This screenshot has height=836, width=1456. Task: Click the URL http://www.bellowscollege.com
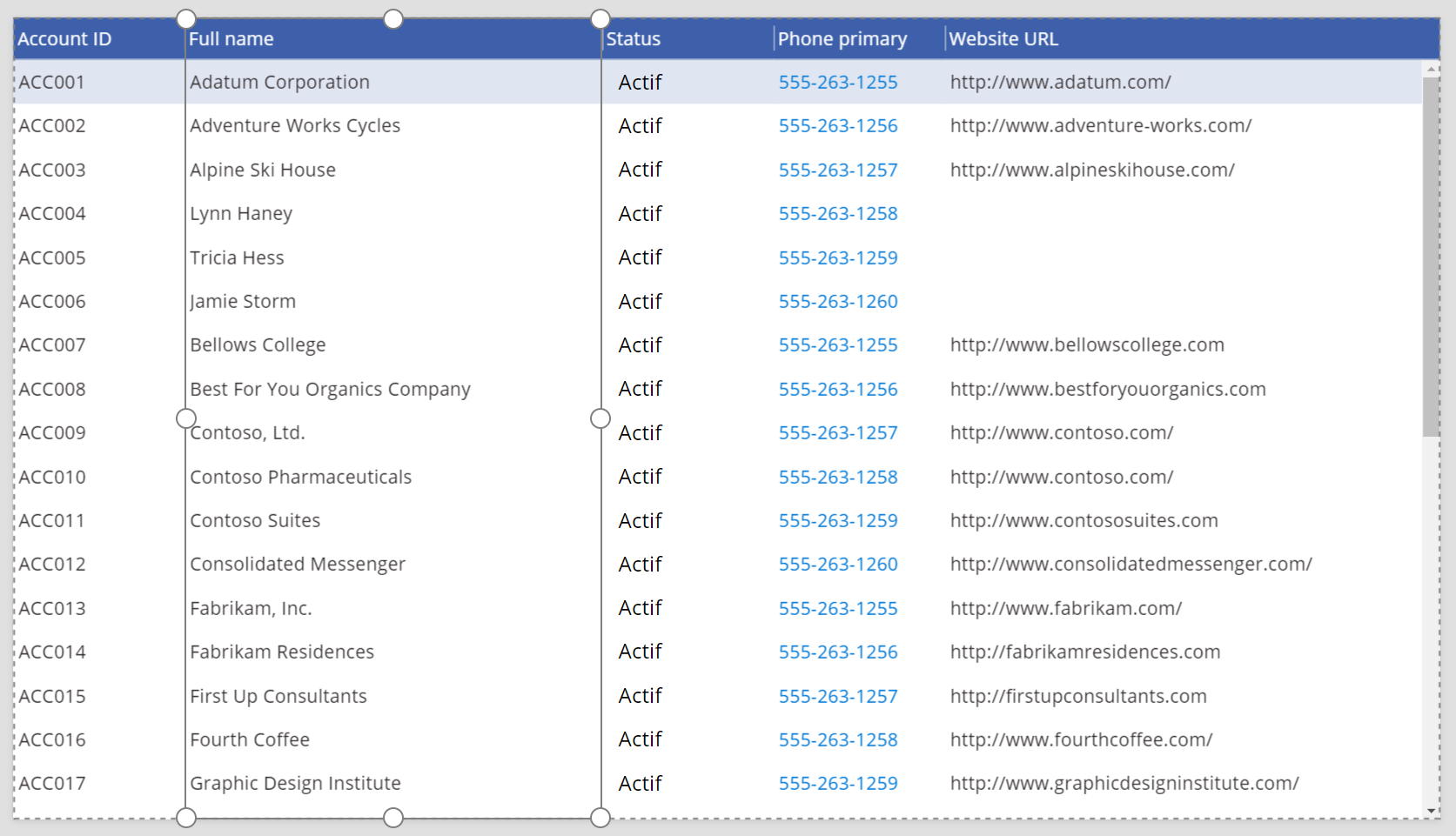coord(1087,345)
